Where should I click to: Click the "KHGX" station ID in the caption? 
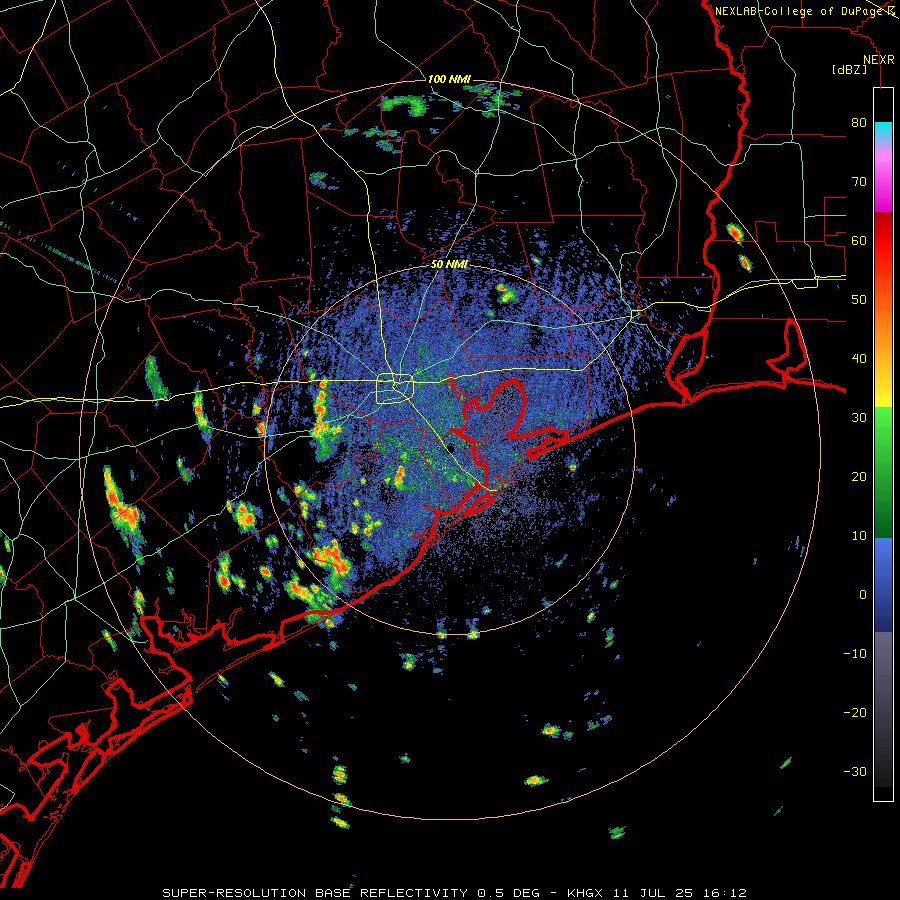[x=584, y=893]
